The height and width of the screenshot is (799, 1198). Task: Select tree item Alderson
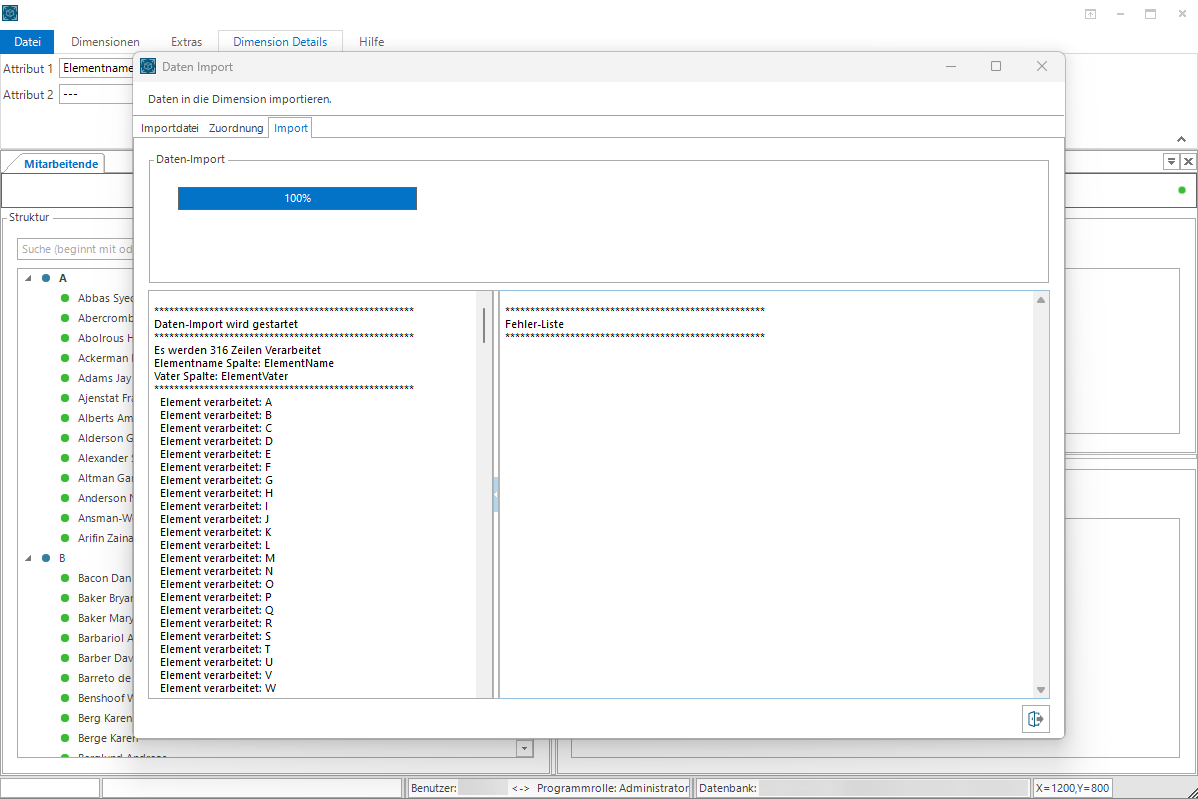click(105, 438)
